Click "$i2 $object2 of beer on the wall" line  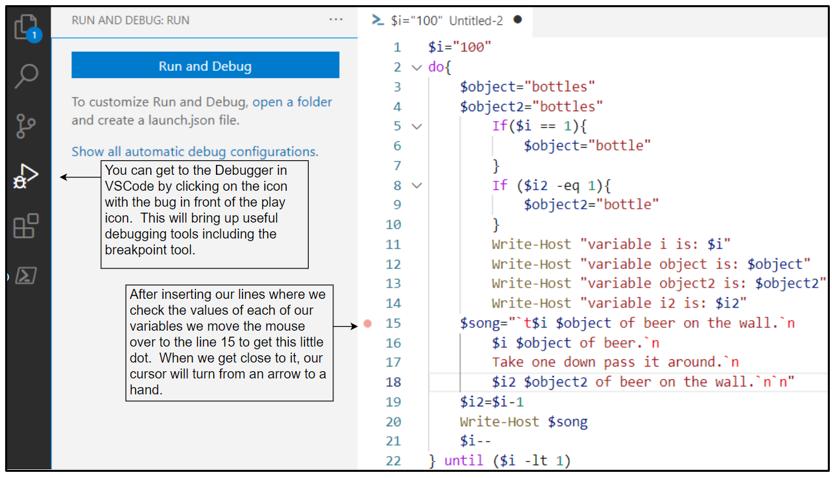click(x=643, y=381)
